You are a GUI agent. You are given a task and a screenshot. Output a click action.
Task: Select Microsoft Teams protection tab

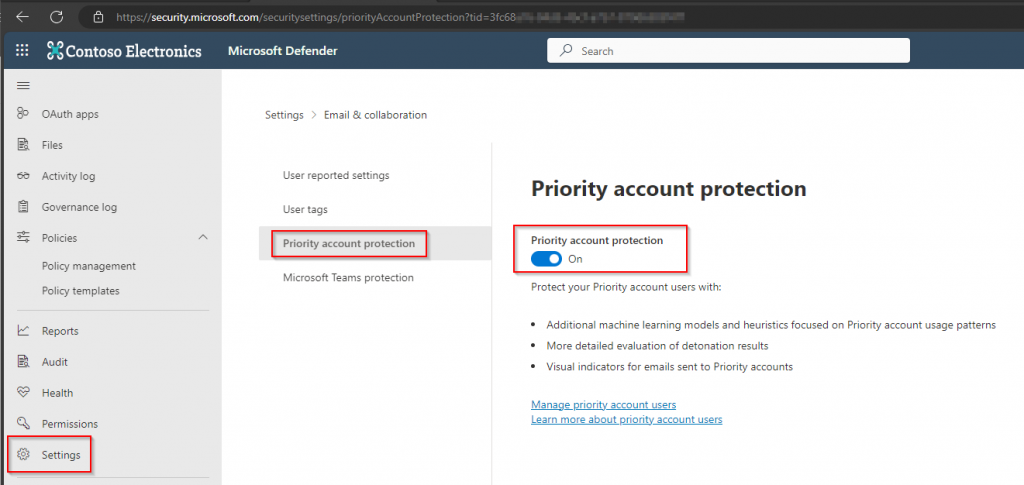point(347,277)
